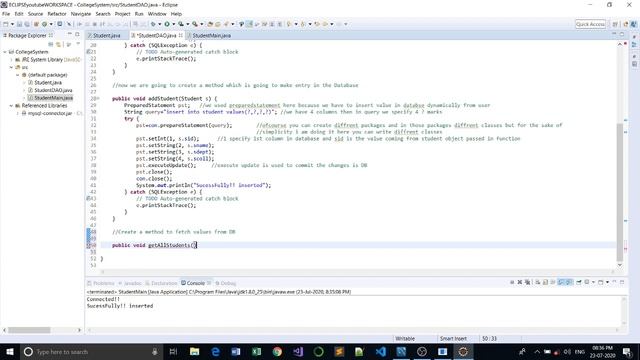The image size is (640, 360).
Task: Click Remove All Terminated Launches in Console
Action: pos(527,282)
